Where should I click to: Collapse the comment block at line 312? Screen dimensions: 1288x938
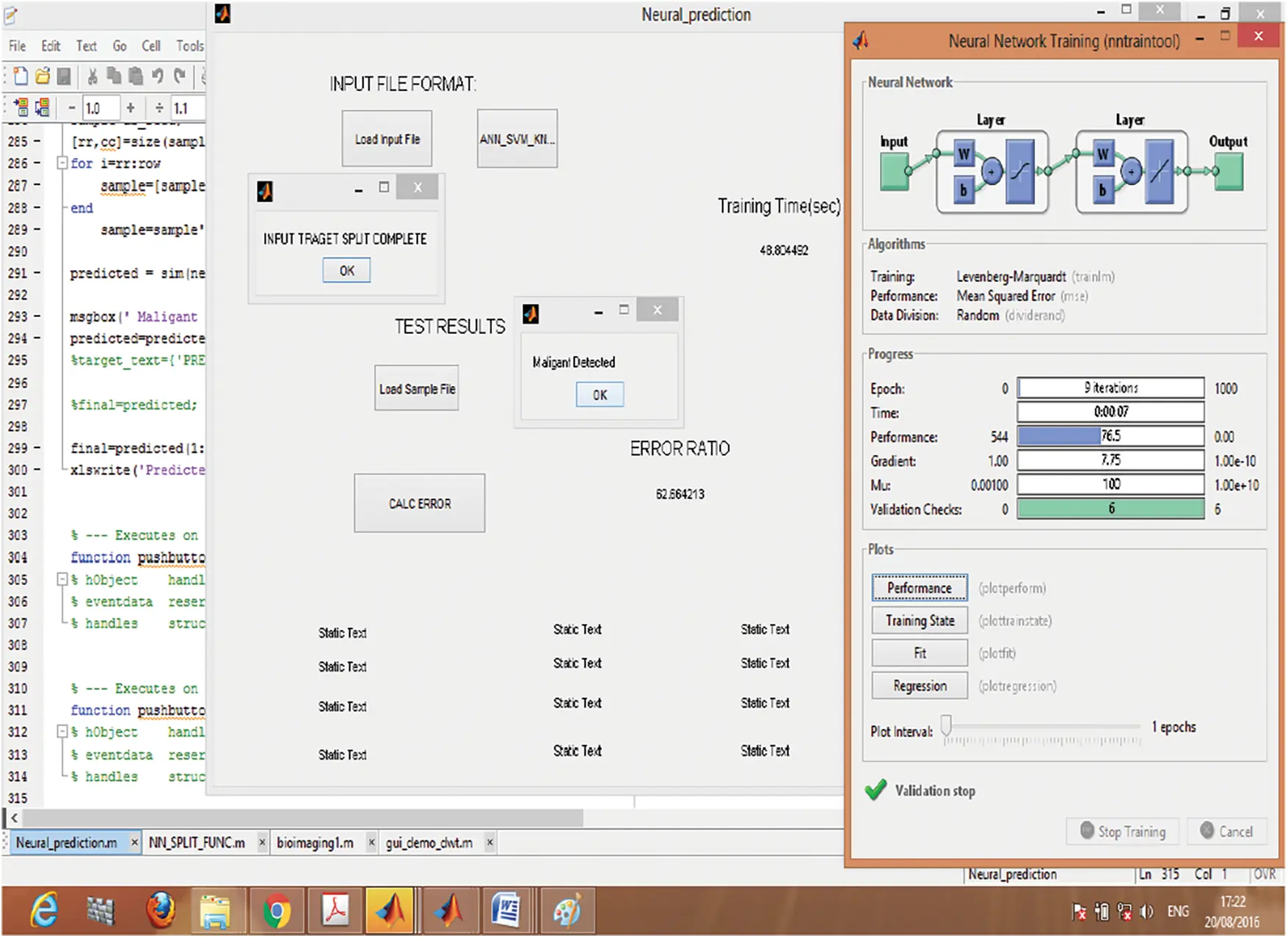(x=62, y=732)
